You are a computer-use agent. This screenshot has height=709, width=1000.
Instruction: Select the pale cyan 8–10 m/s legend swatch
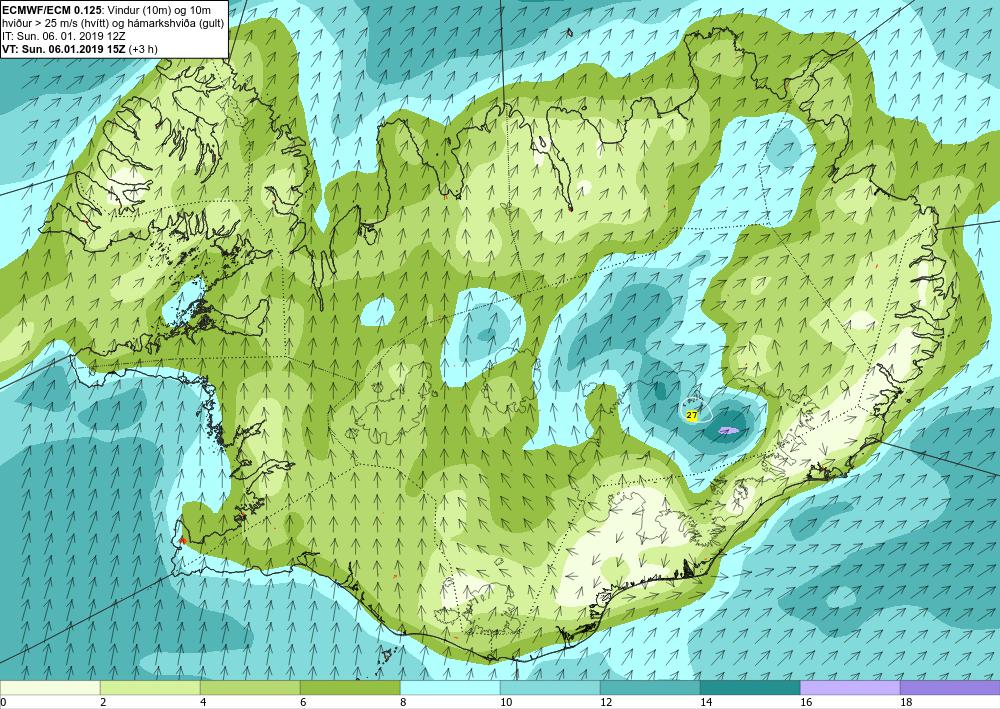450,687
